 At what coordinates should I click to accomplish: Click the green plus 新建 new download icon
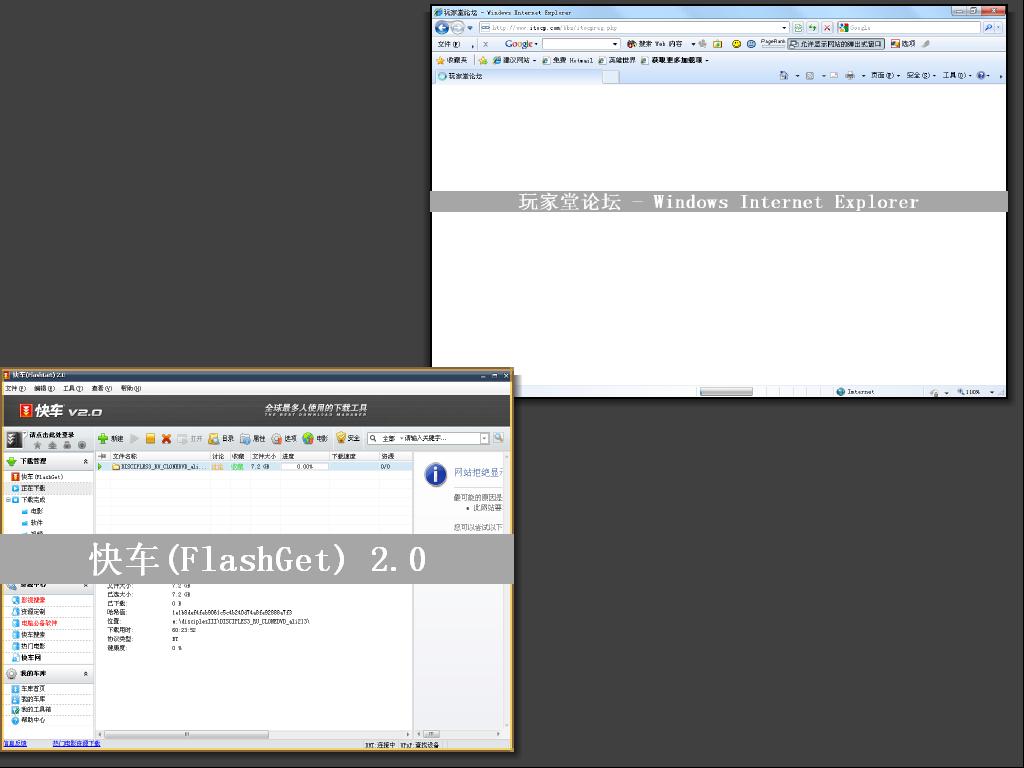(103, 438)
